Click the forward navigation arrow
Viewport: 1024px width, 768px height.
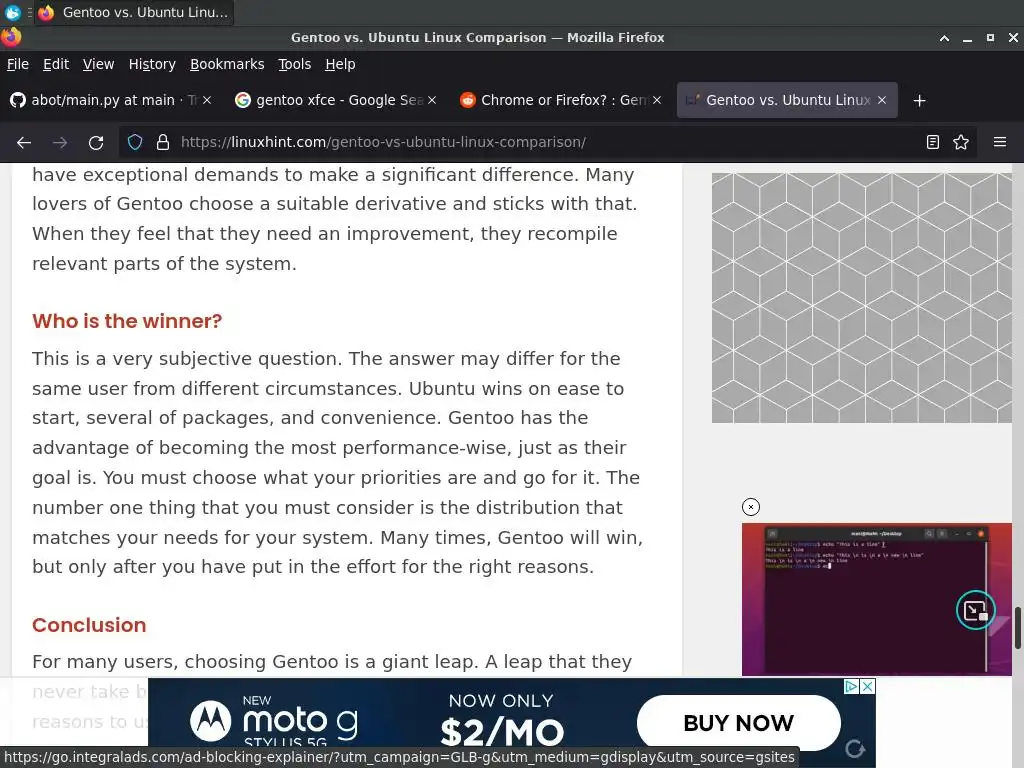60,142
